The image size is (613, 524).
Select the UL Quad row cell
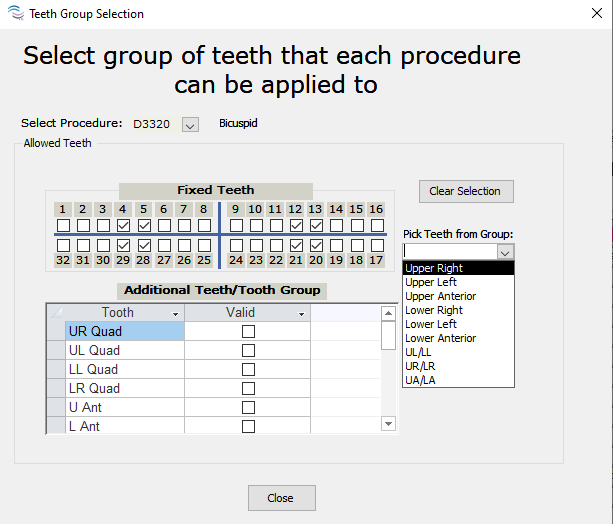pos(124,350)
